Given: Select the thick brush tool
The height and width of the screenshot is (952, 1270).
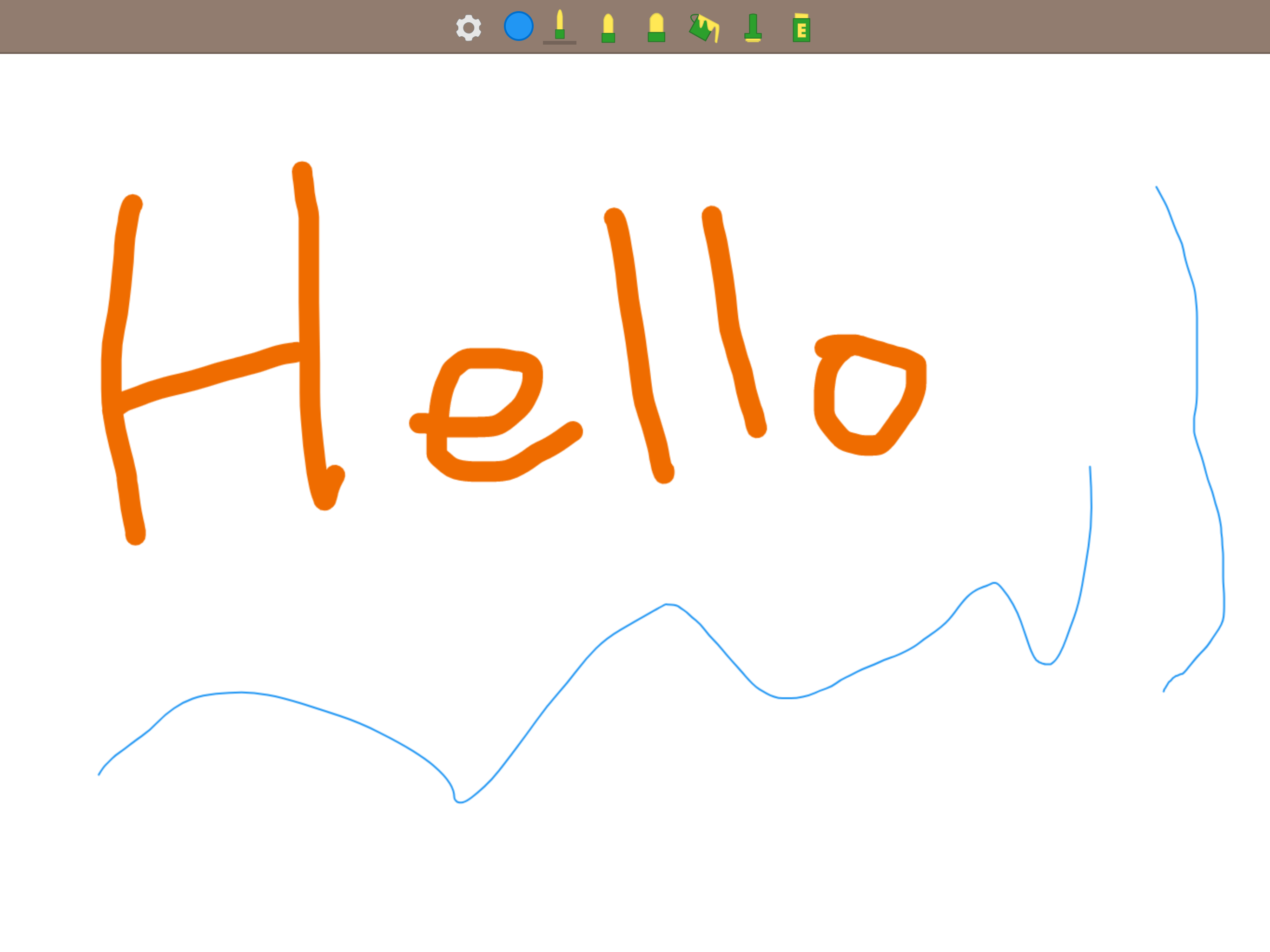Looking at the screenshot, I should pos(656,27).
